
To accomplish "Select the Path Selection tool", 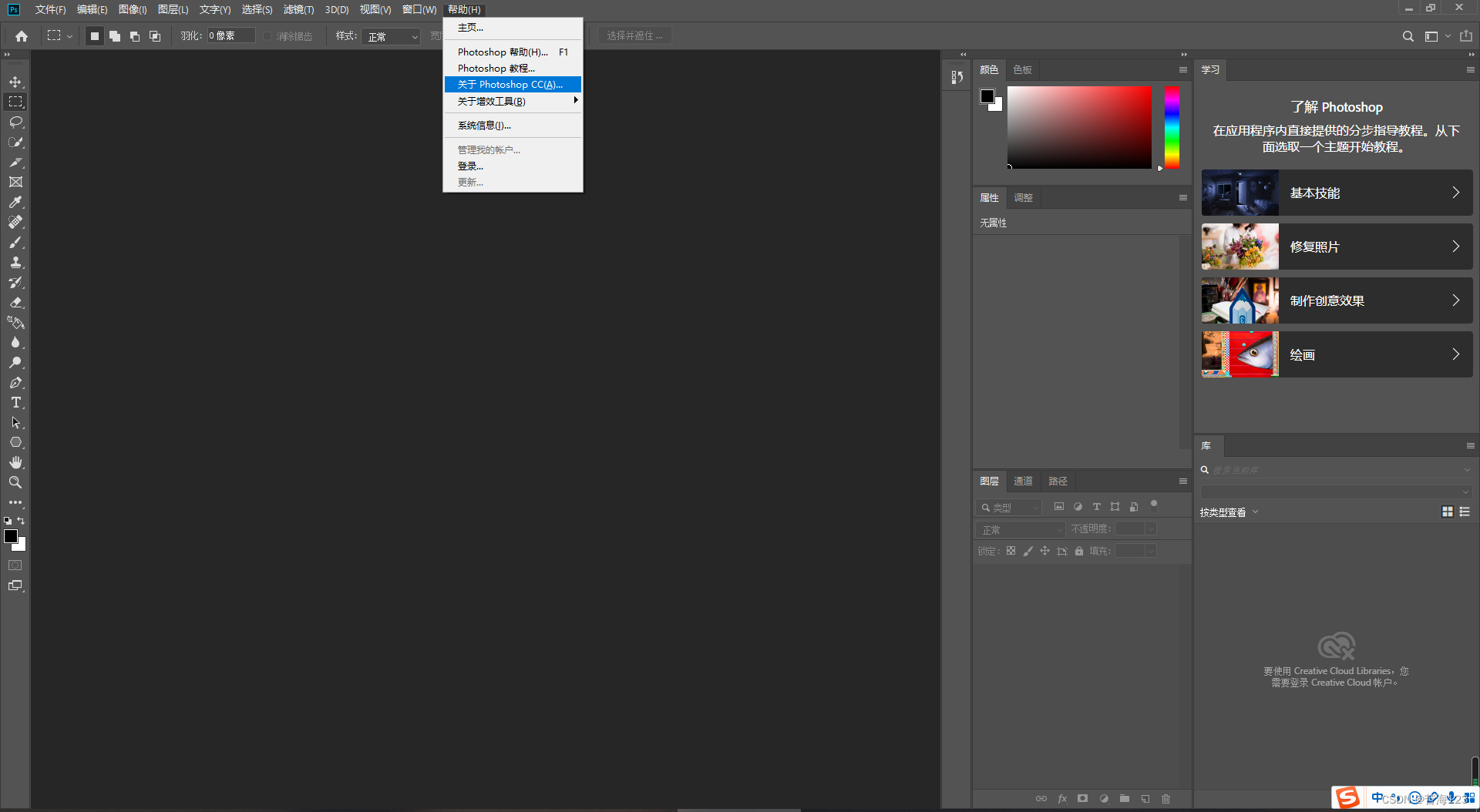I will tap(15, 422).
